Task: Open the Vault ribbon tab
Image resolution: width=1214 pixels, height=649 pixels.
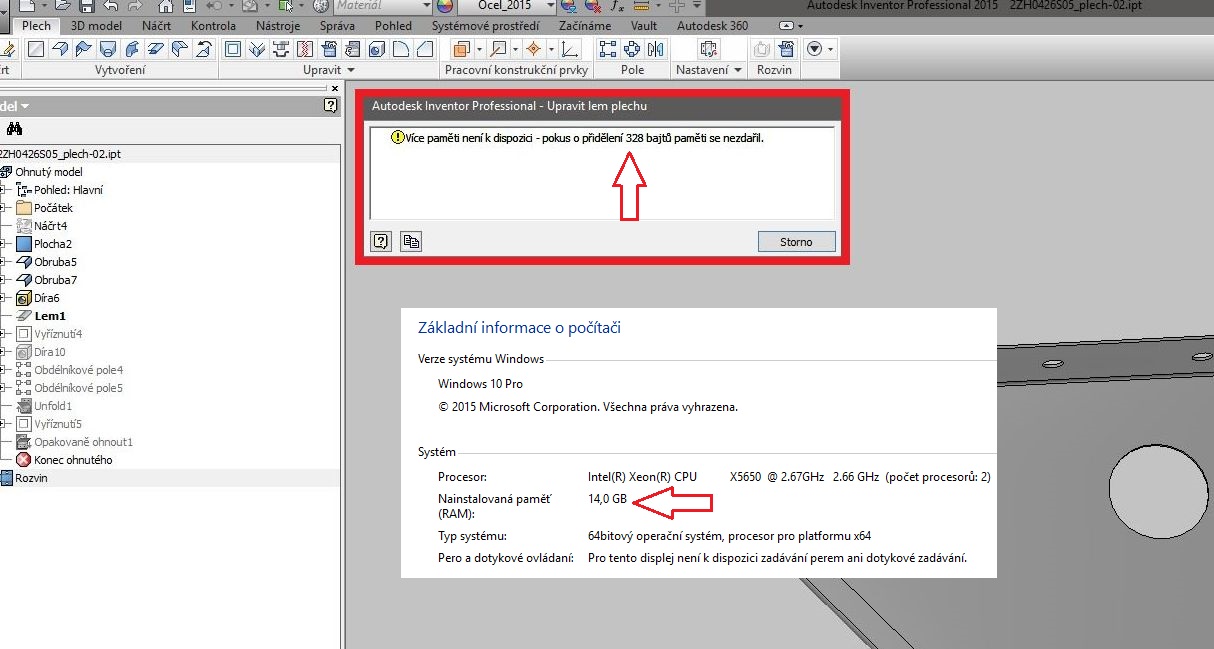Action: (x=645, y=26)
